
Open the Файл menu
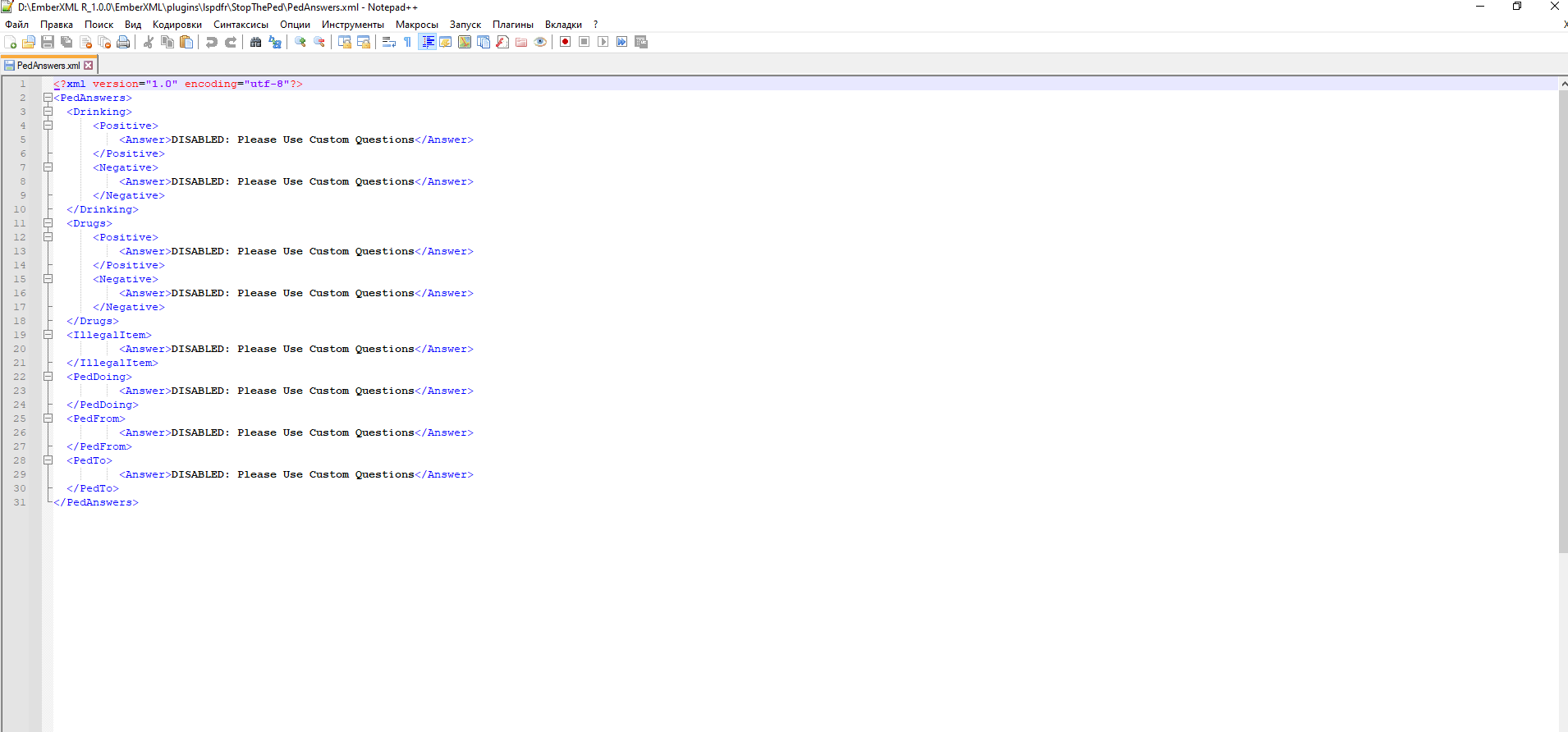(16, 25)
